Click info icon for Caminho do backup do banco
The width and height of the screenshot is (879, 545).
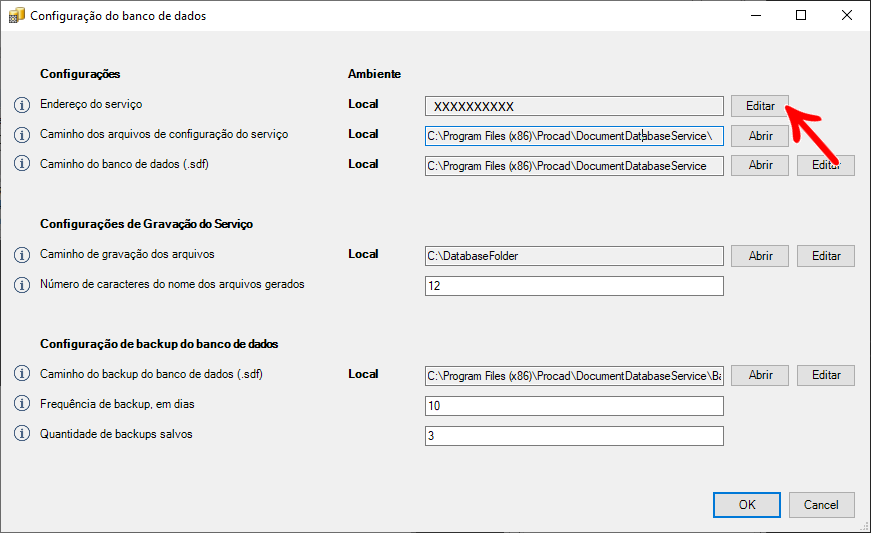coord(22,373)
